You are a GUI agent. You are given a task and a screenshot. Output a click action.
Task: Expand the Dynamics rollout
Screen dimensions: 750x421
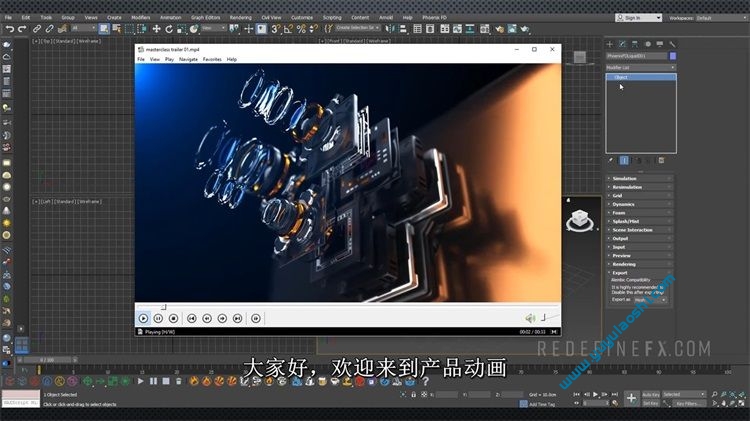click(640, 204)
